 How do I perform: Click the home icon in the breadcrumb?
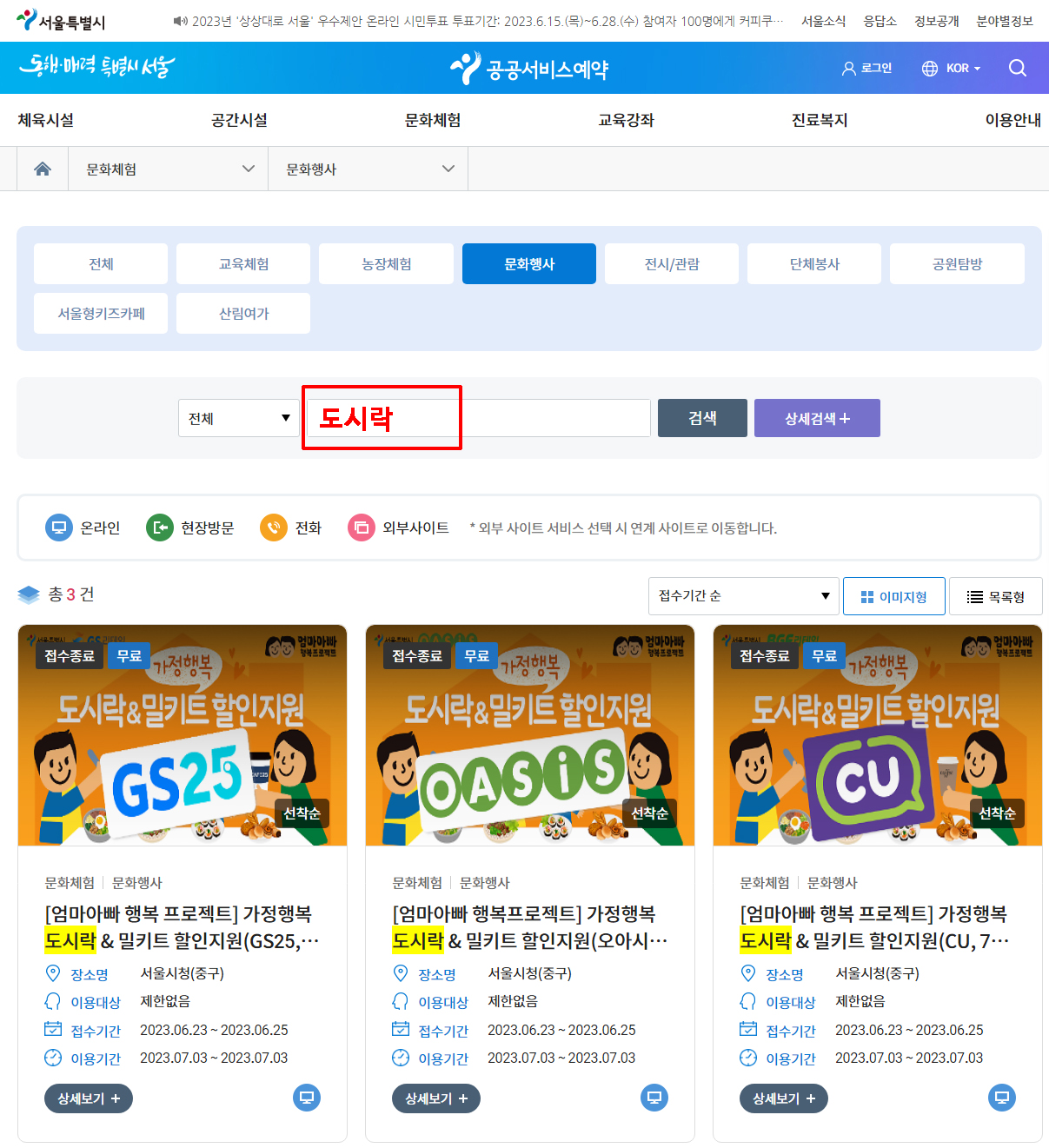[43, 168]
